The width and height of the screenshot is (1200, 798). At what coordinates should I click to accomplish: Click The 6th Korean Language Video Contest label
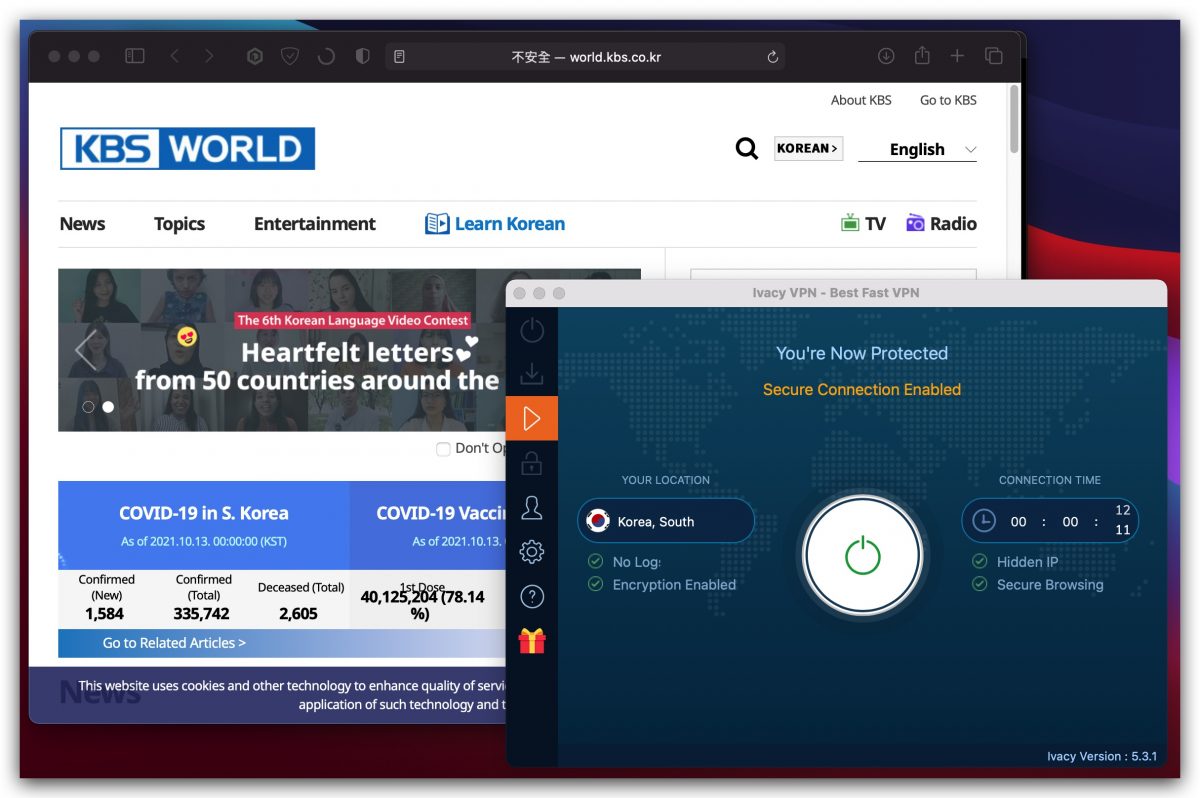pos(353,320)
